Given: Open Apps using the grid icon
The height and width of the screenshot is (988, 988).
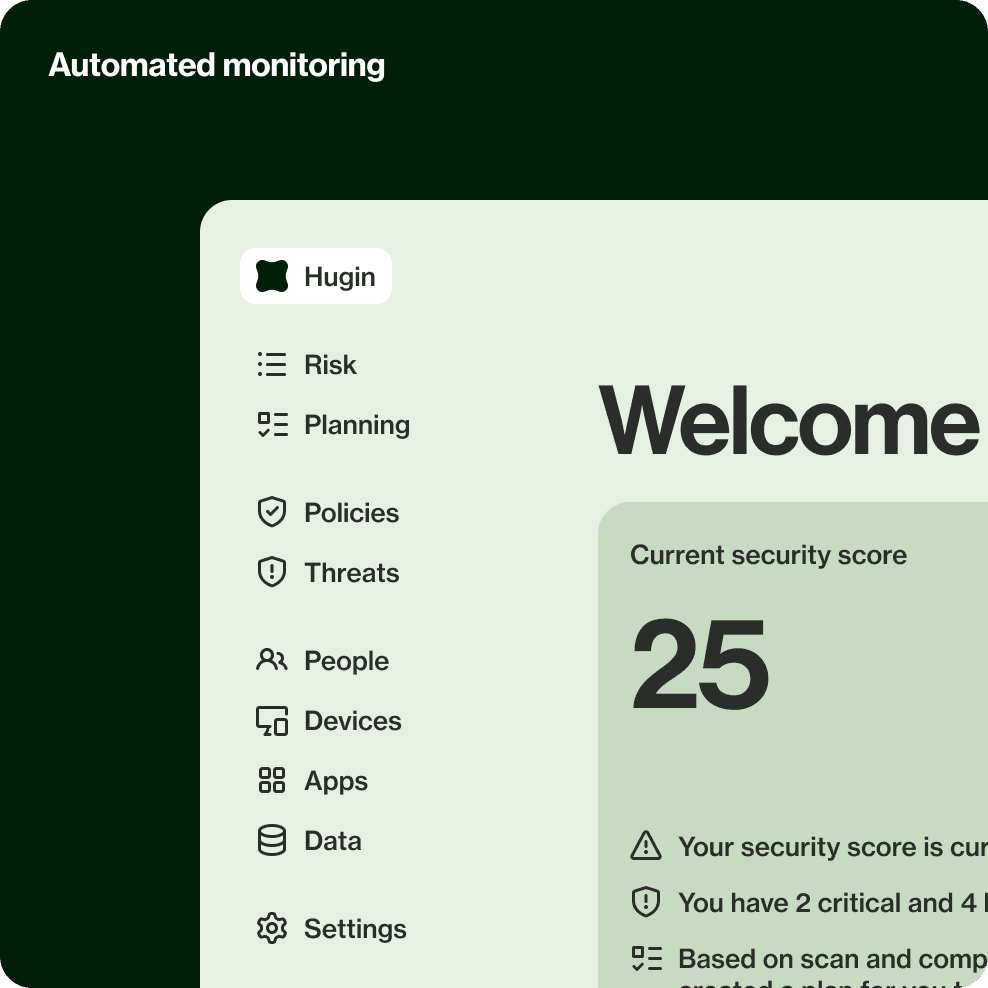Looking at the screenshot, I should [x=271, y=780].
